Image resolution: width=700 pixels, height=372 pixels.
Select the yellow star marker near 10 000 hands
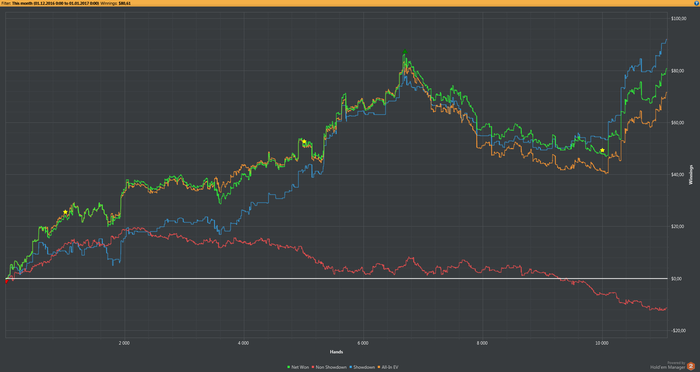602,150
